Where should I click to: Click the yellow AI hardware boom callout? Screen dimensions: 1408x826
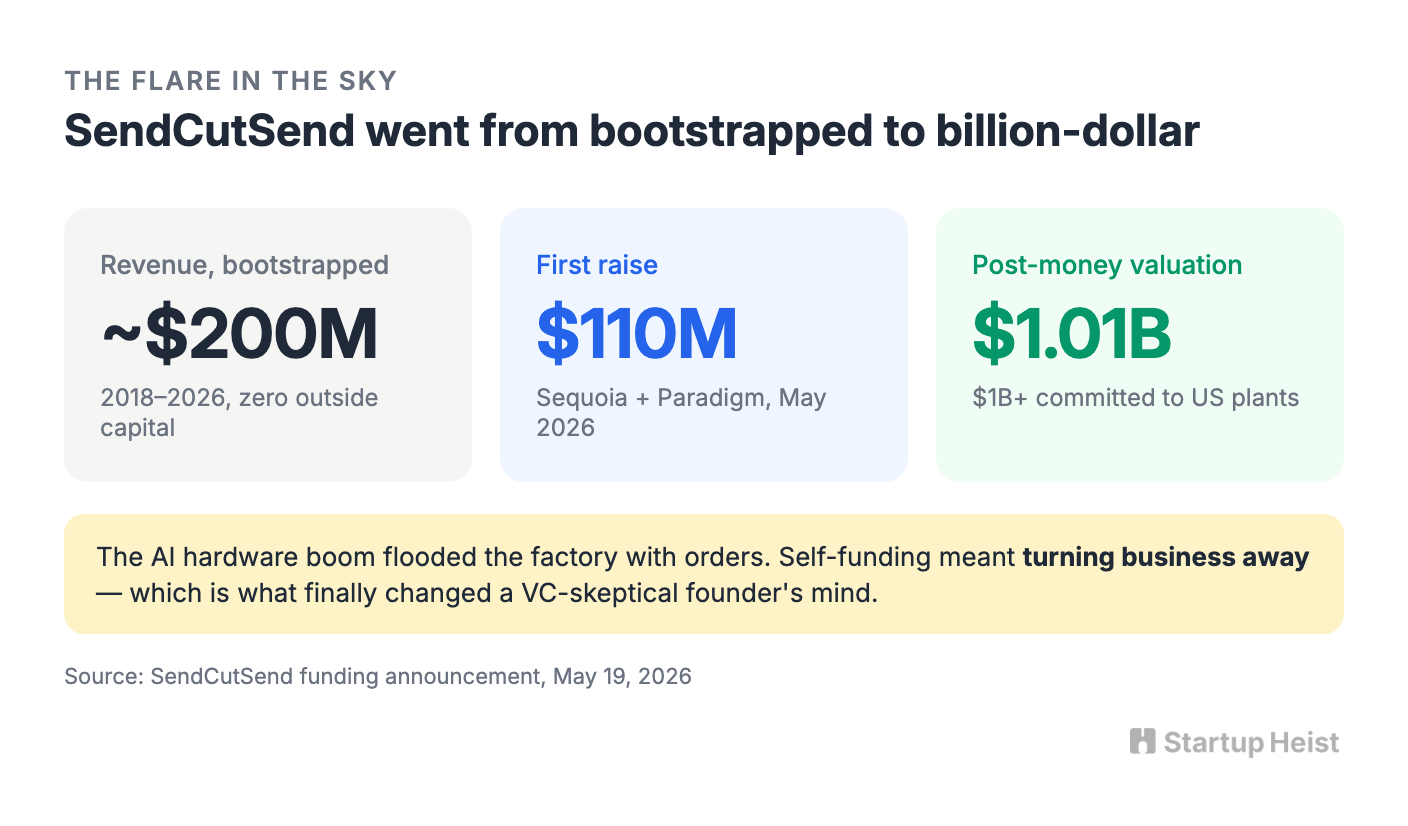(x=704, y=574)
